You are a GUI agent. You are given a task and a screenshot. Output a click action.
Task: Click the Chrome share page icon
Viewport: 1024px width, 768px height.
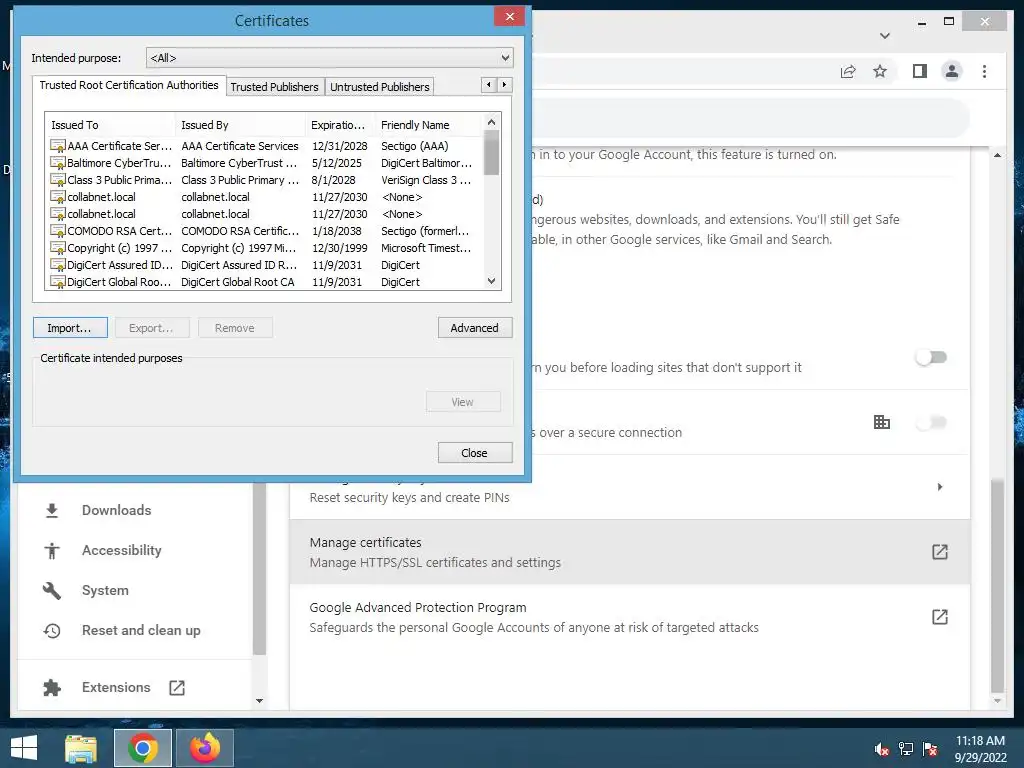tap(848, 72)
